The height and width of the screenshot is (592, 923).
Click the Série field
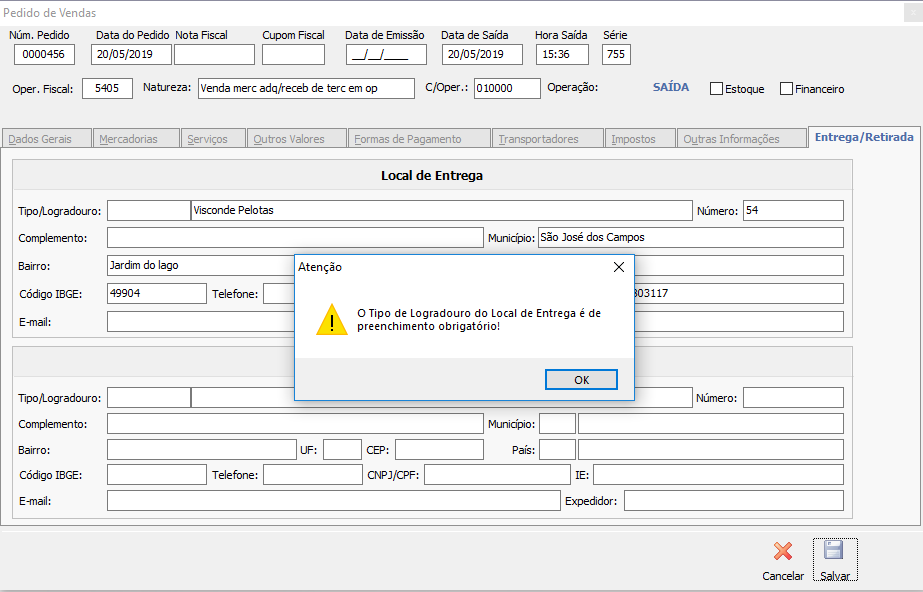[x=616, y=55]
